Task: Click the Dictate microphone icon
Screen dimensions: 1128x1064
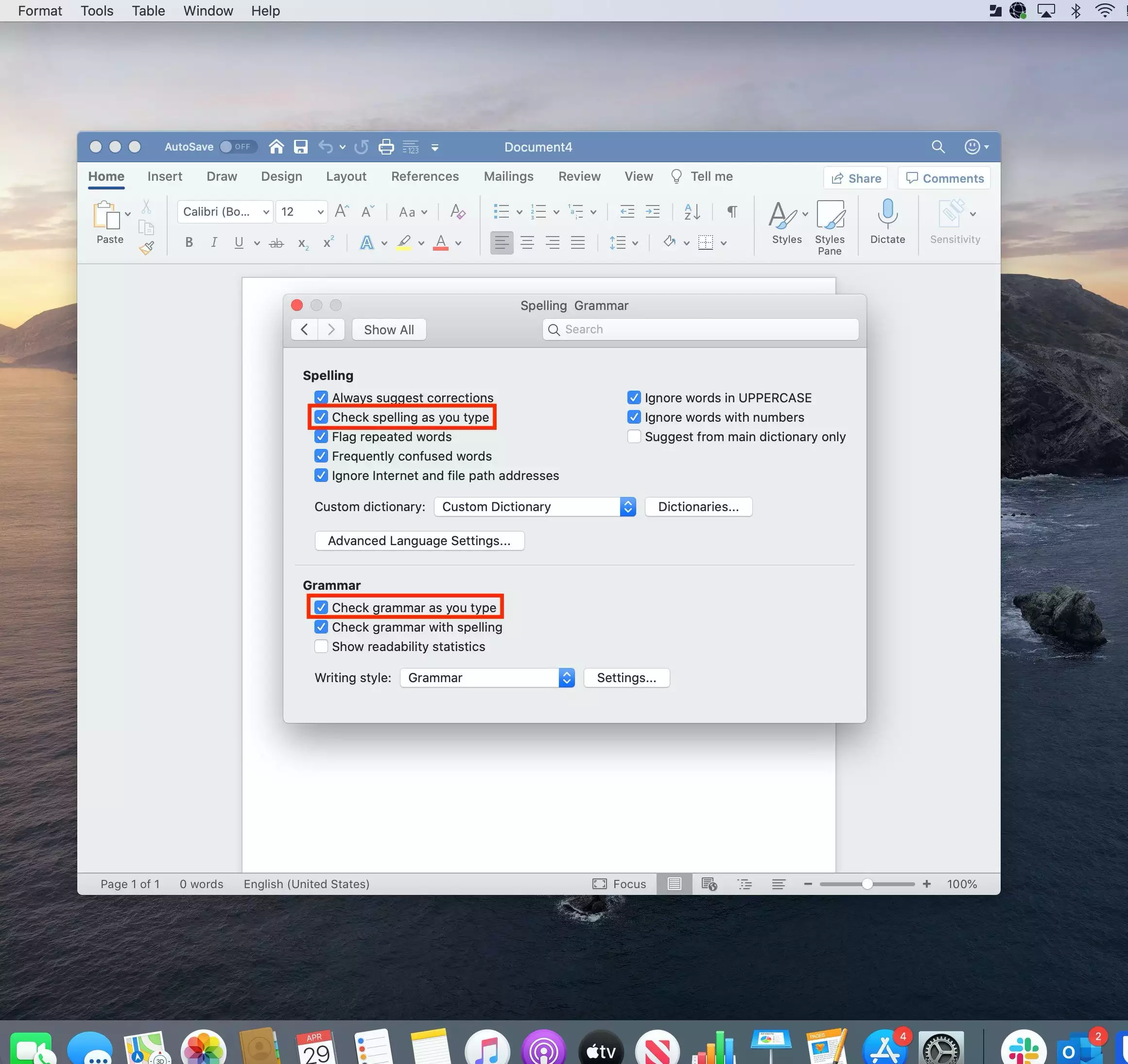Action: [x=887, y=213]
